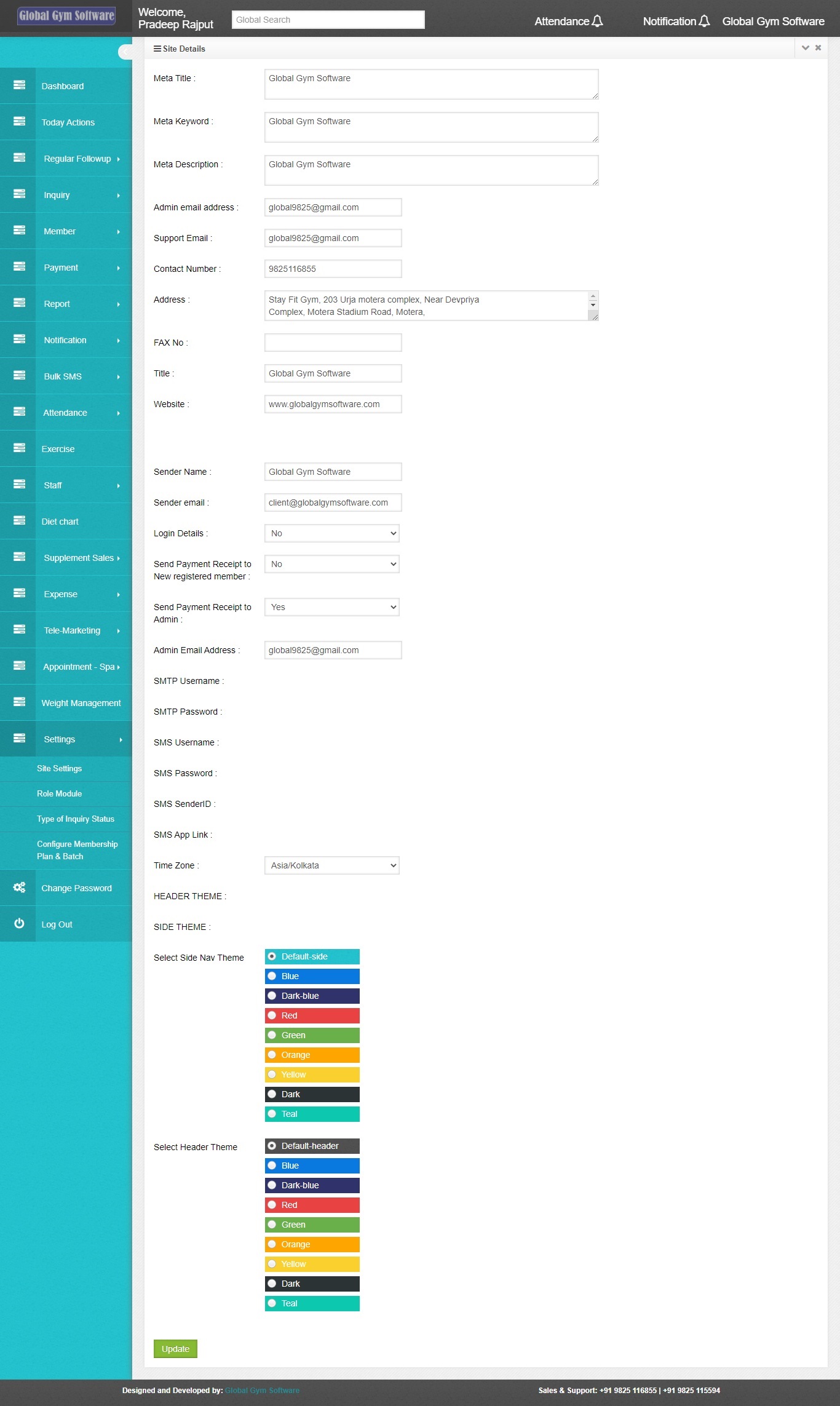Click the FAX No input field
This screenshot has width=840, height=1406.
pos(333,343)
